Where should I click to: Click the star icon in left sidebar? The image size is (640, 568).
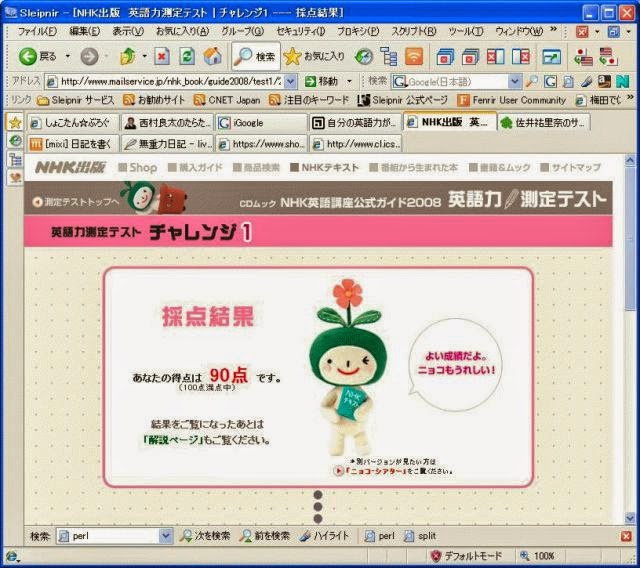[15, 122]
